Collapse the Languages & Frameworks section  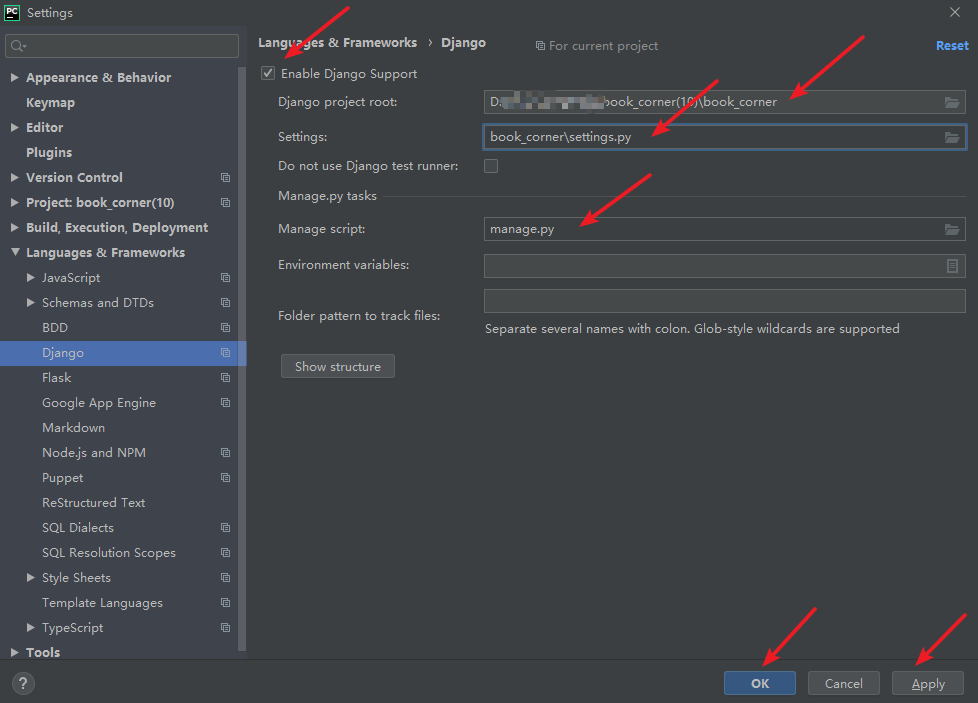point(14,253)
